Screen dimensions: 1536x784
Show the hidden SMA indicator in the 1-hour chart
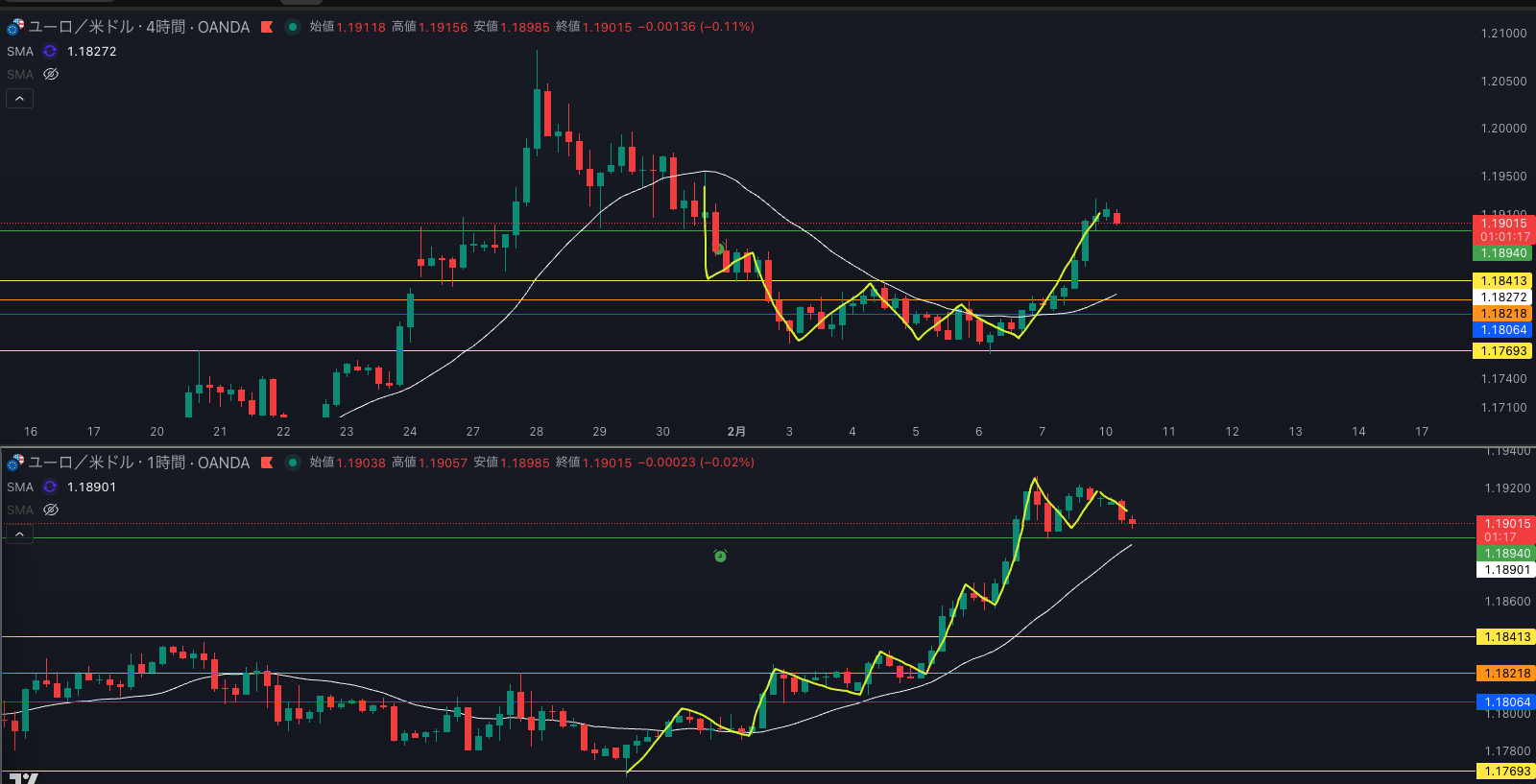point(51,510)
